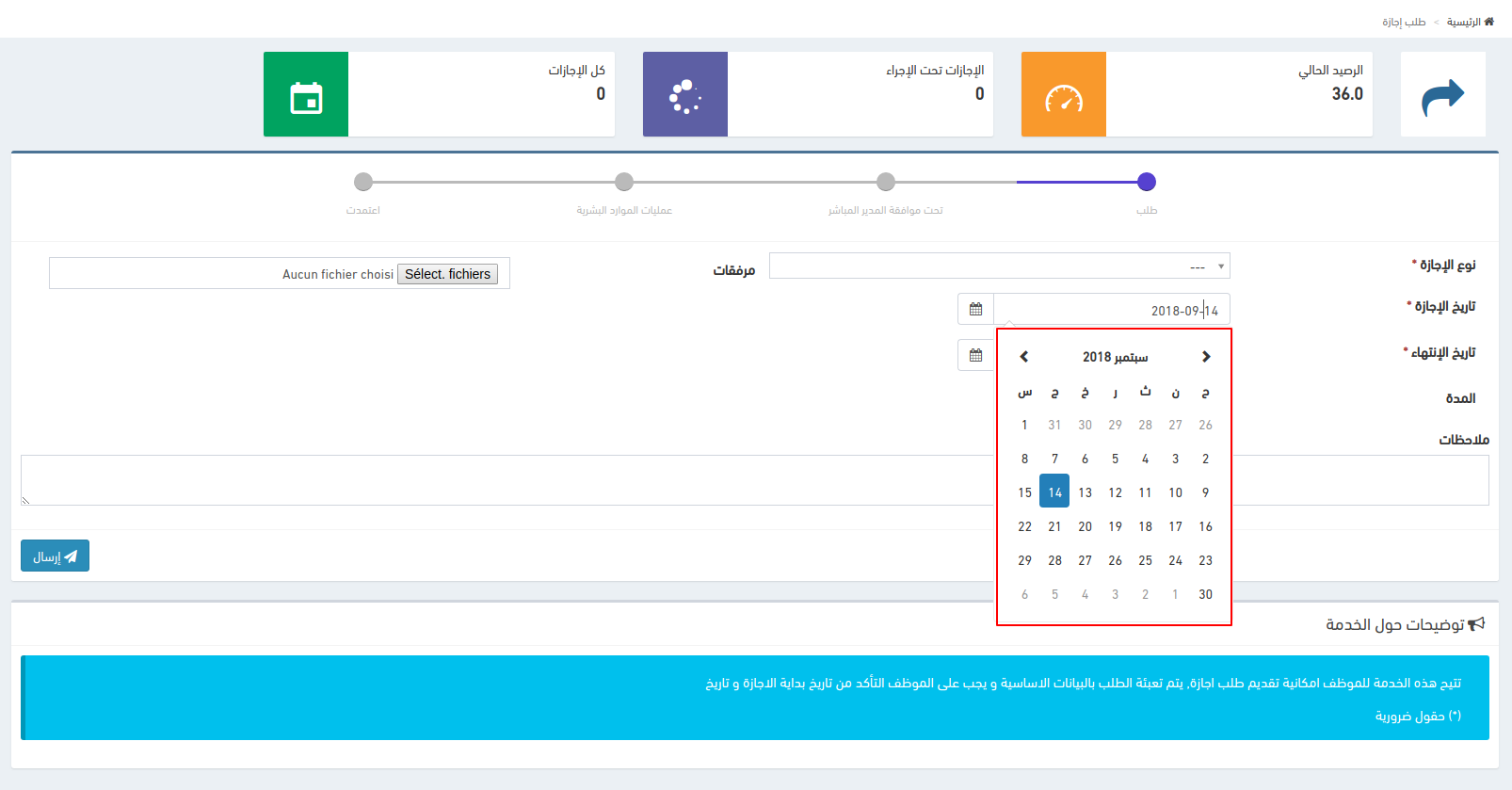Viewport: 1512px width, 790px height.
Task: Go to previous month in date picker
Action: [x=1024, y=357]
